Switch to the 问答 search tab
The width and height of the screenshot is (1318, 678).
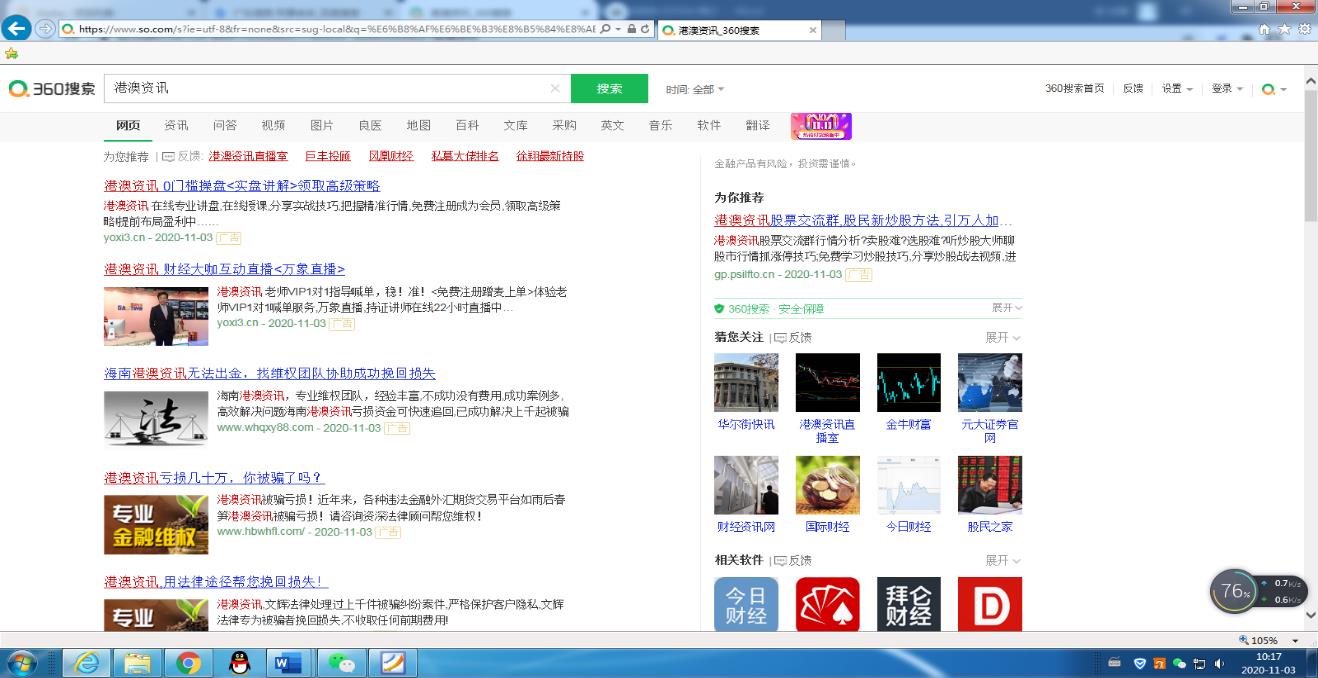tap(225, 125)
